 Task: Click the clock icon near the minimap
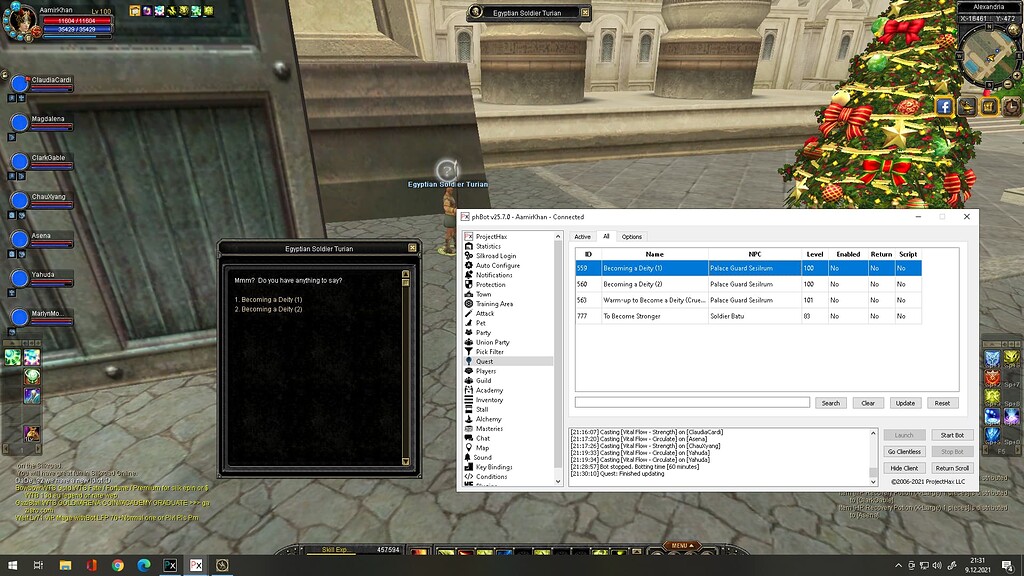pyautogui.click(x=1011, y=106)
